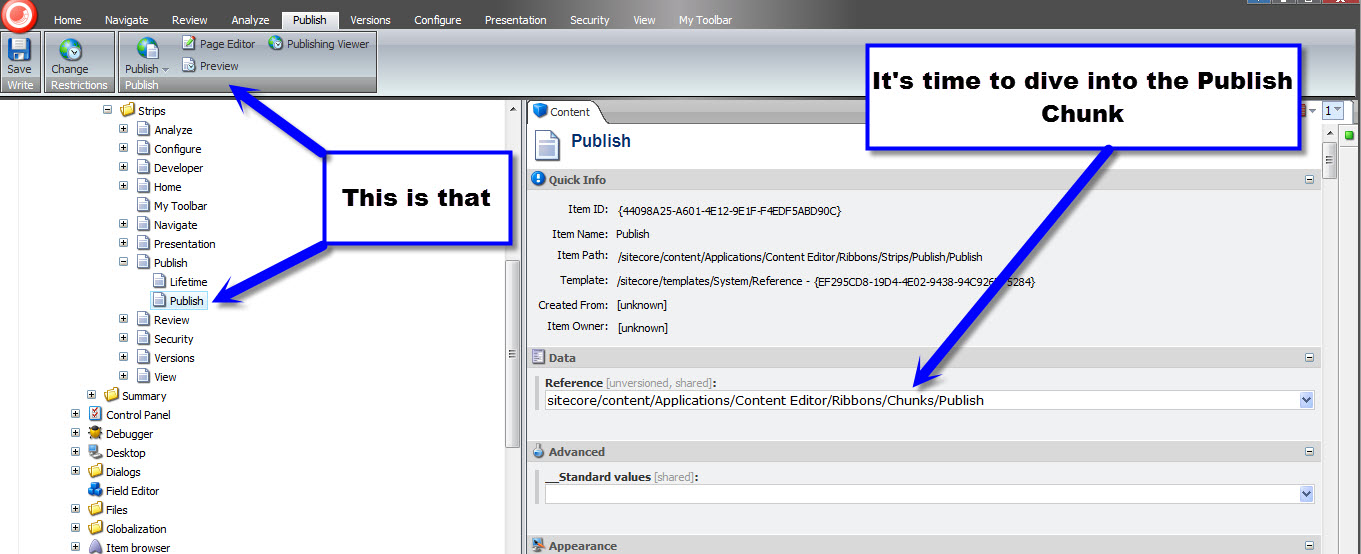Click the Change restrictions icon
The height and width of the screenshot is (554, 1361).
pyautogui.click(x=70, y=50)
